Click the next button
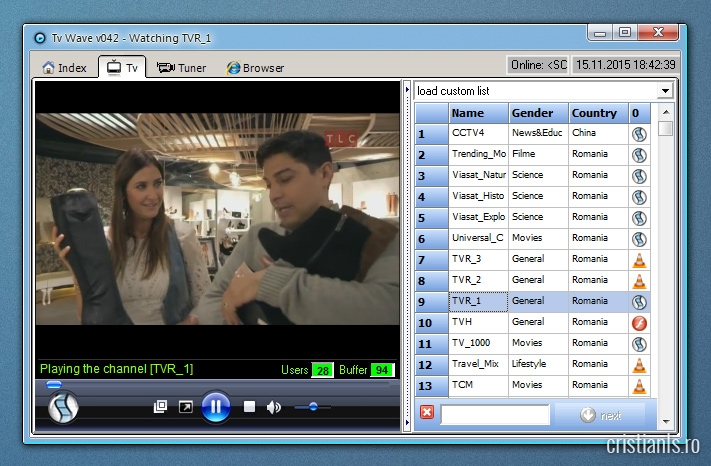Image resolution: width=711 pixels, height=466 pixels. click(x=600, y=415)
